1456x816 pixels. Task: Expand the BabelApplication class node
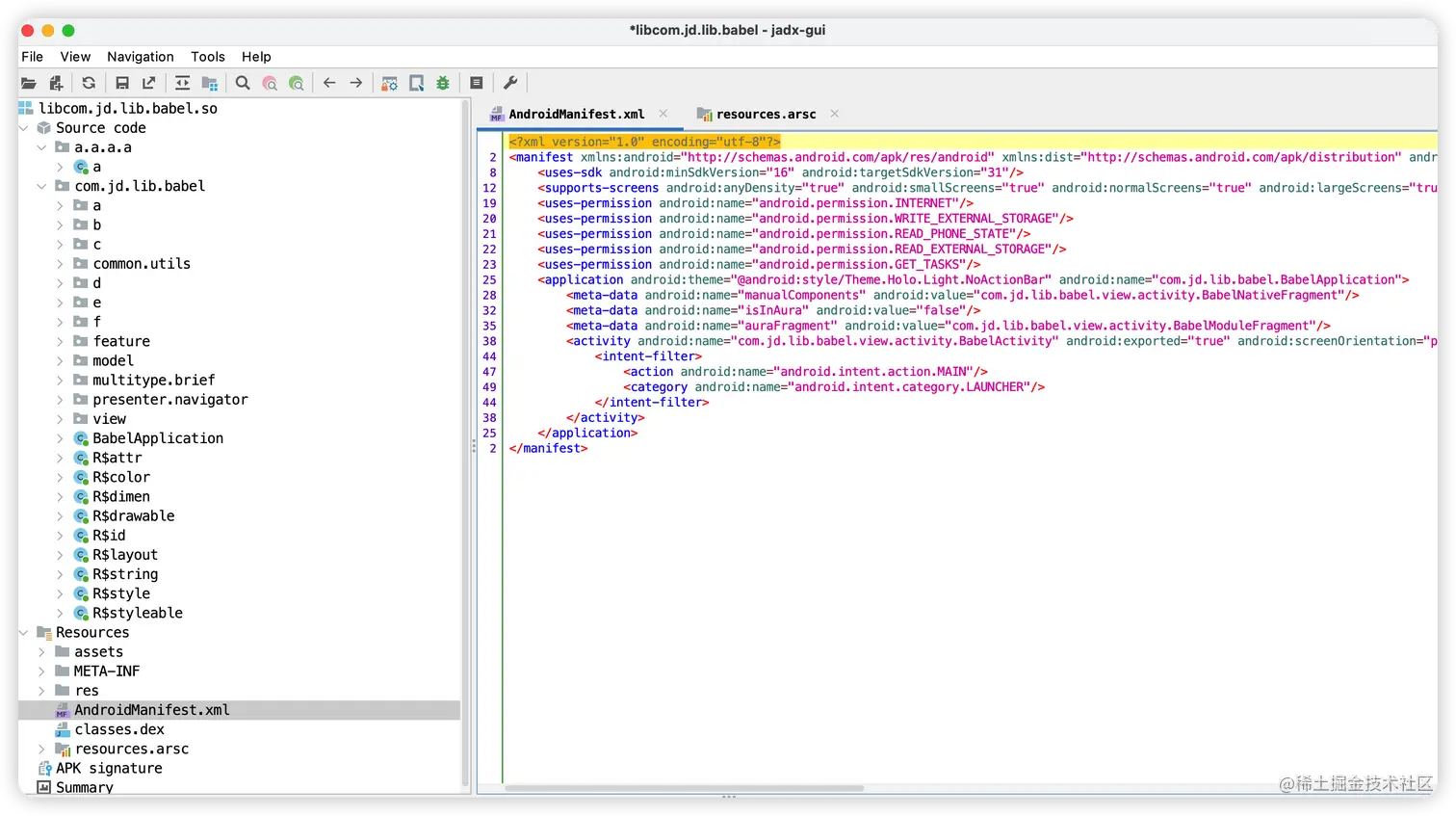[x=60, y=438]
